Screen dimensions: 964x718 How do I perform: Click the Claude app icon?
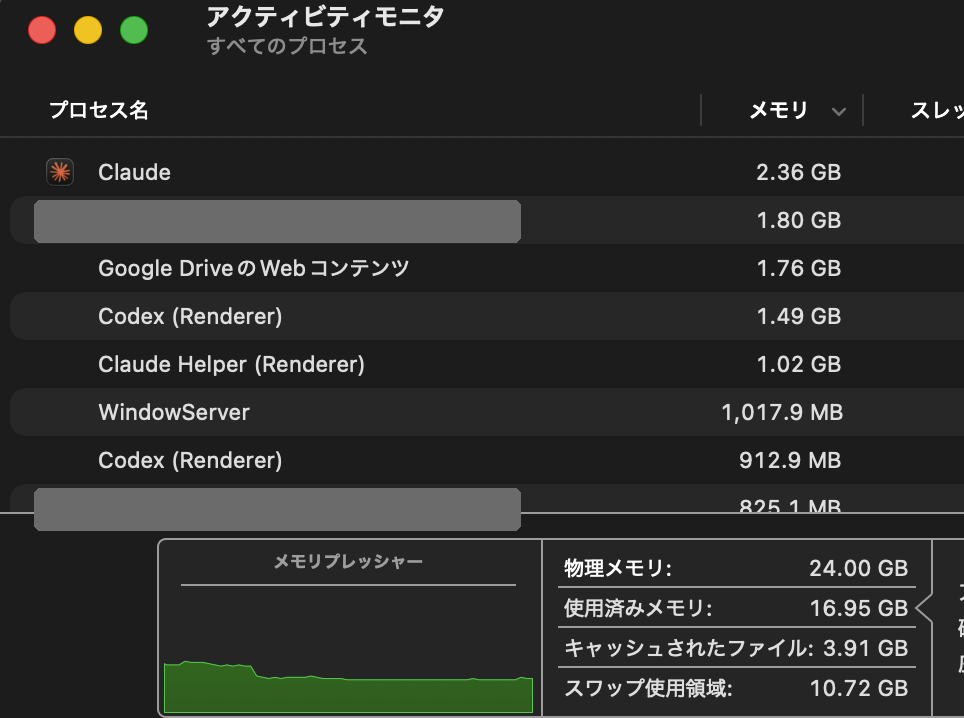60,172
